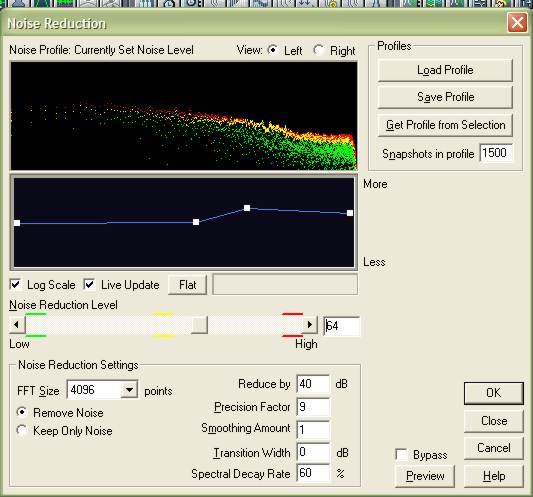Select the rightmost control point on the reduction curve
533x497 pixels.
click(x=350, y=213)
